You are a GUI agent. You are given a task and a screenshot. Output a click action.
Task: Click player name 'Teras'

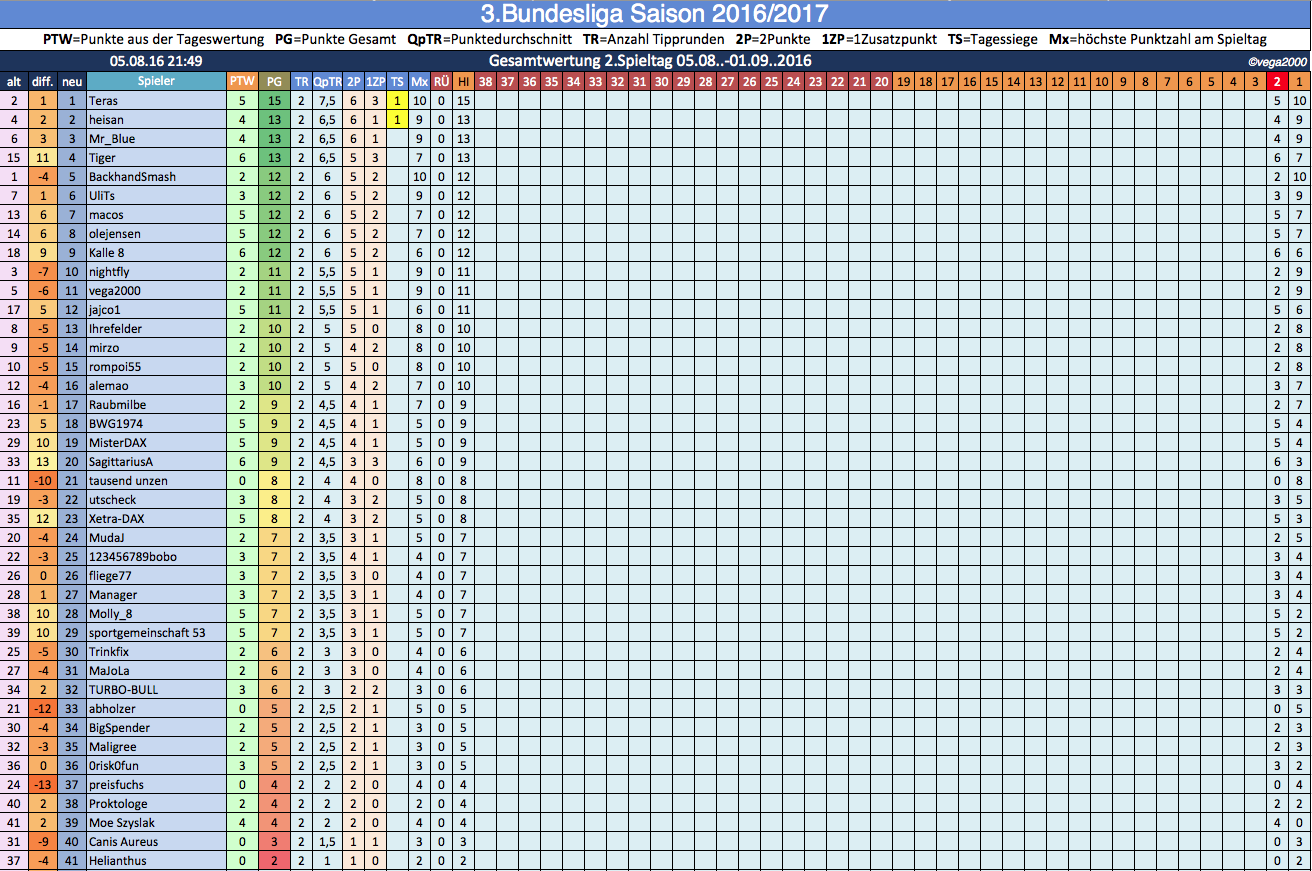pos(155,101)
